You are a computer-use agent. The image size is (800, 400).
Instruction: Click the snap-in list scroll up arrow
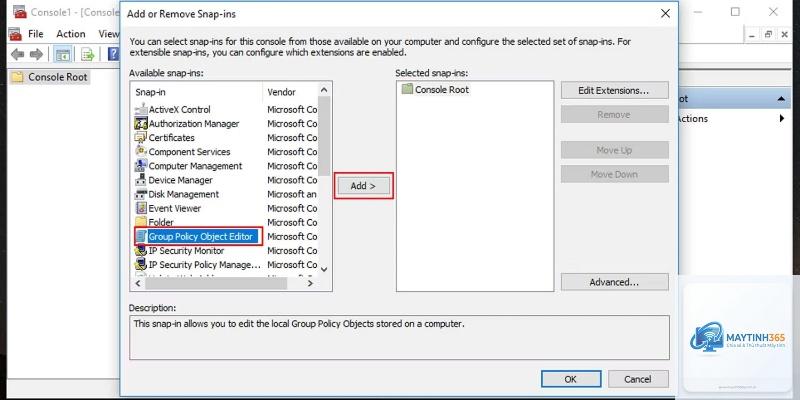click(324, 90)
